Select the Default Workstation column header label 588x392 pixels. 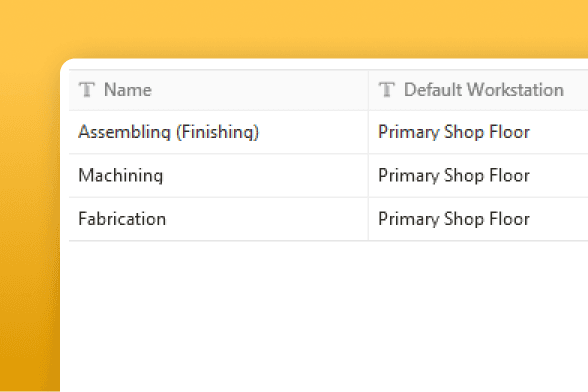(484, 90)
